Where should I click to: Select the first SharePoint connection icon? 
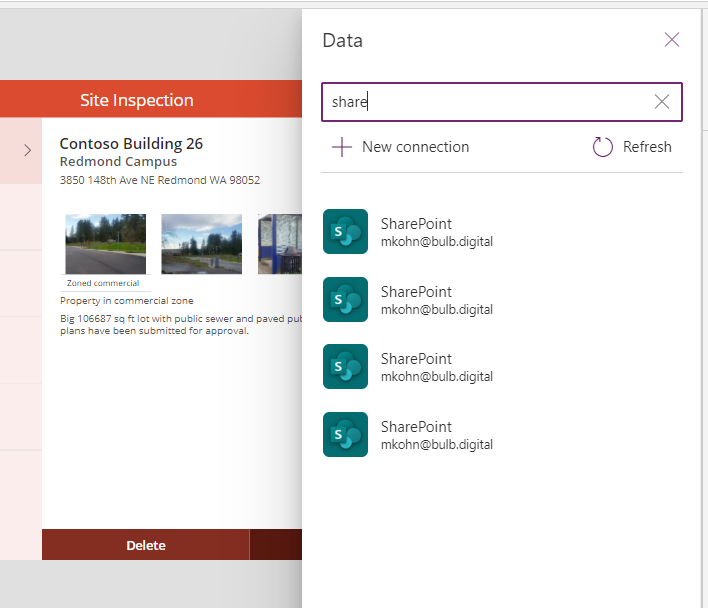tap(345, 232)
